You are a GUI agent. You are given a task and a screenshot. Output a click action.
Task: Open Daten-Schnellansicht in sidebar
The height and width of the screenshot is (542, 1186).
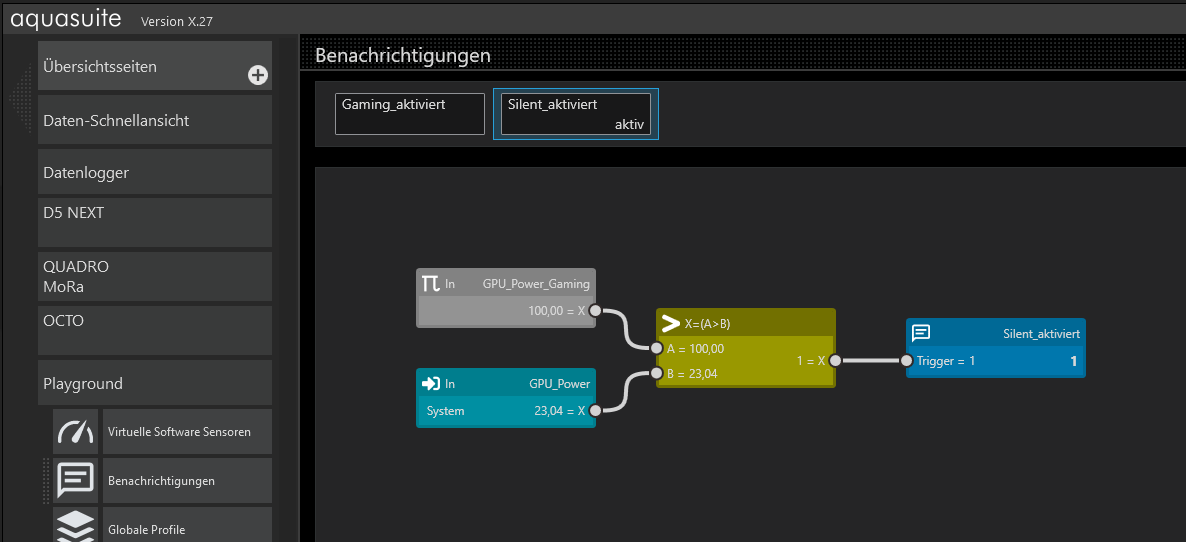[155, 120]
